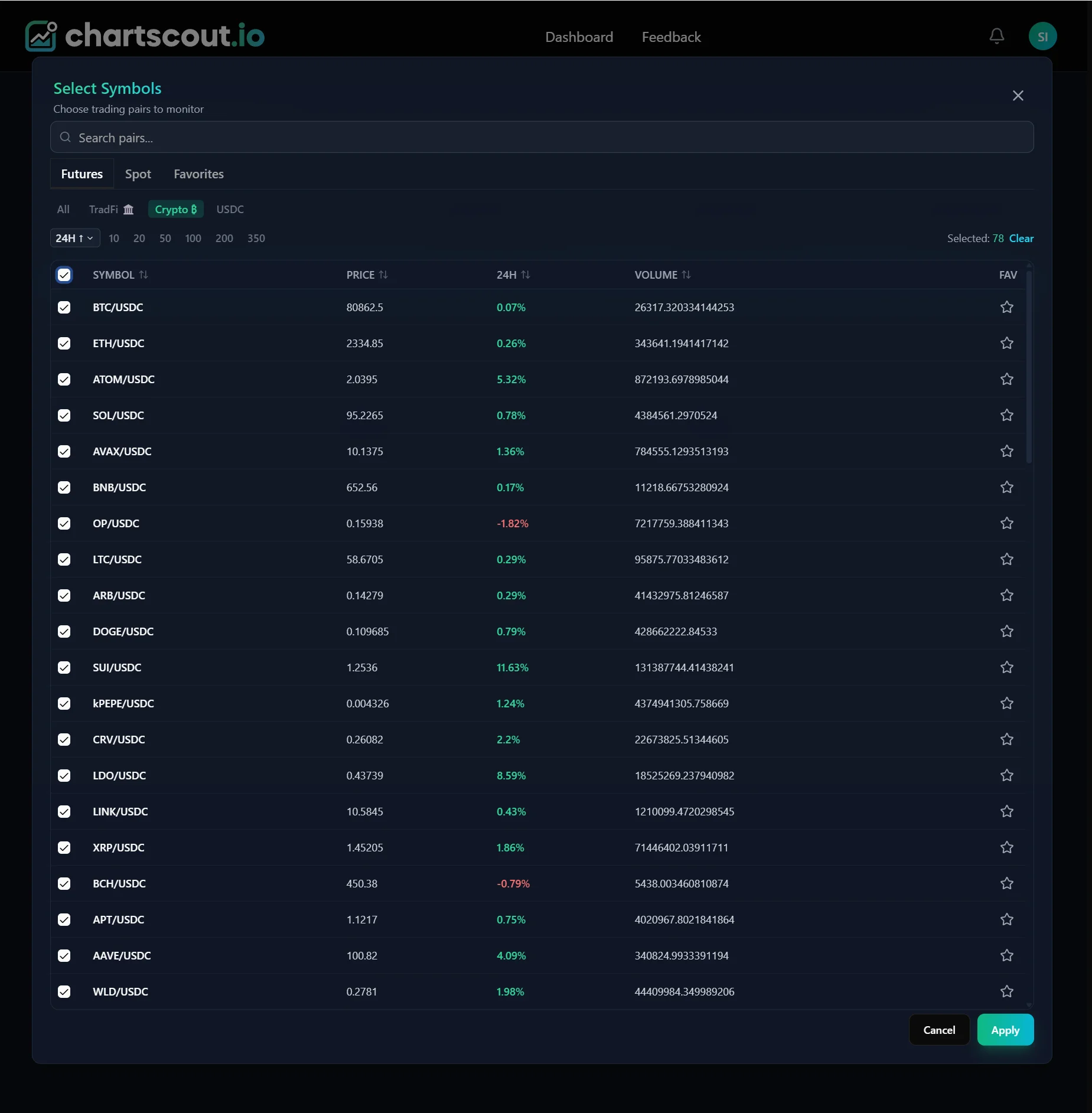
Task: Toggle the SOL/USDC checkbox
Action: pos(64,415)
